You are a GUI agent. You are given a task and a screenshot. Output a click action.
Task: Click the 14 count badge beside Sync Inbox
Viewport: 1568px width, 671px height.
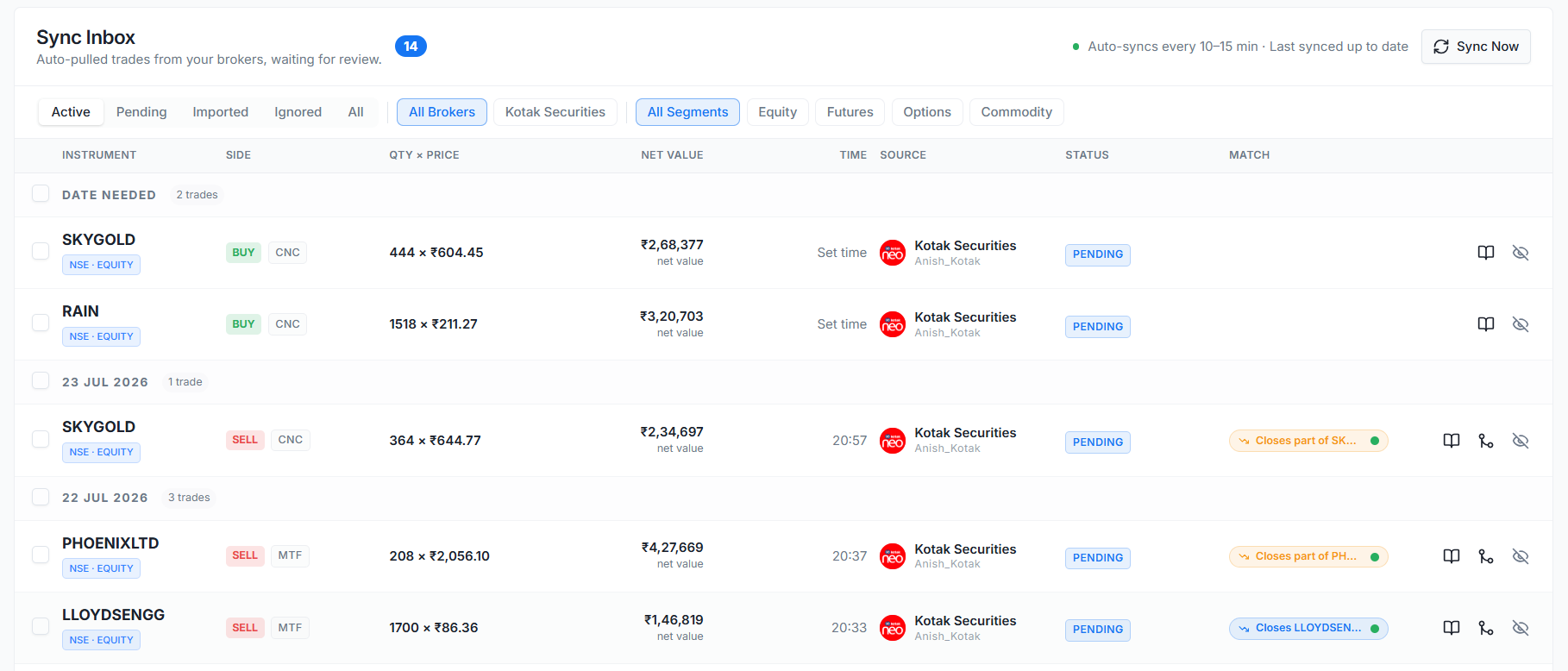(x=411, y=47)
